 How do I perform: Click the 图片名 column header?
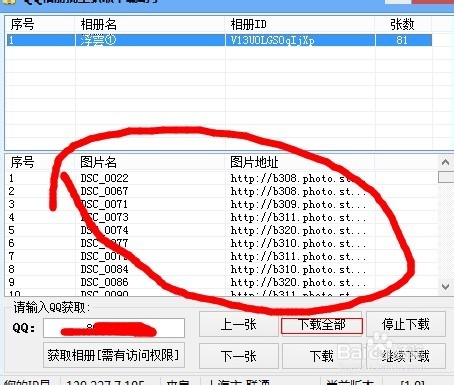149,162
